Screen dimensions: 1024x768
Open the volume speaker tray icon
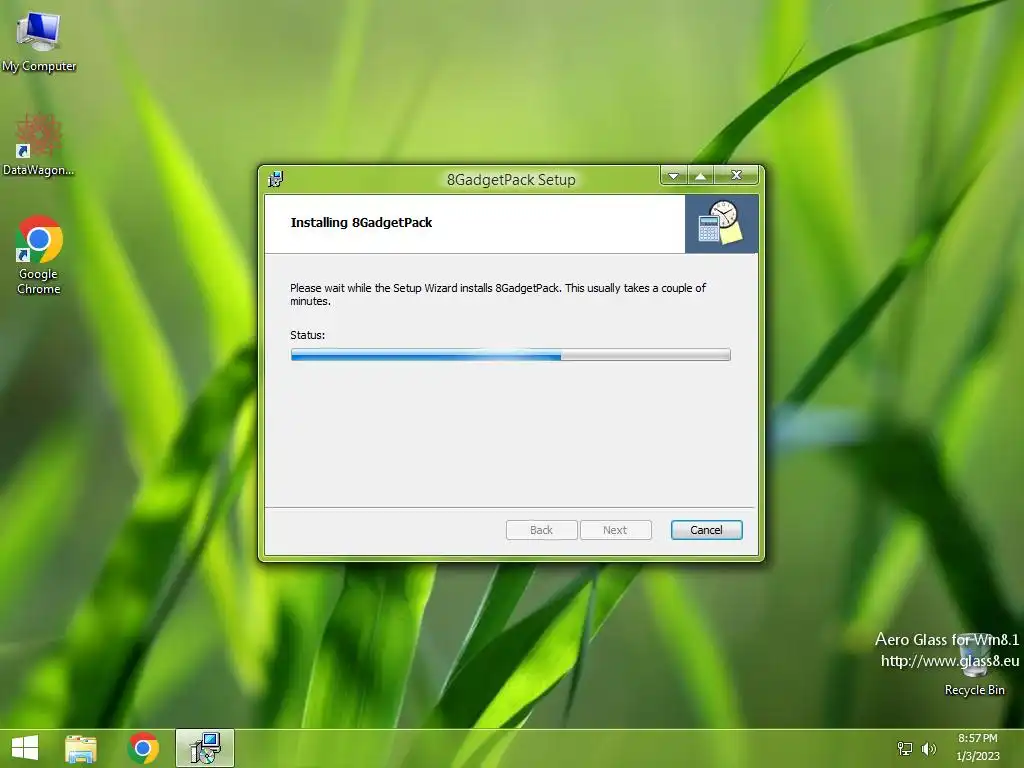click(928, 748)
